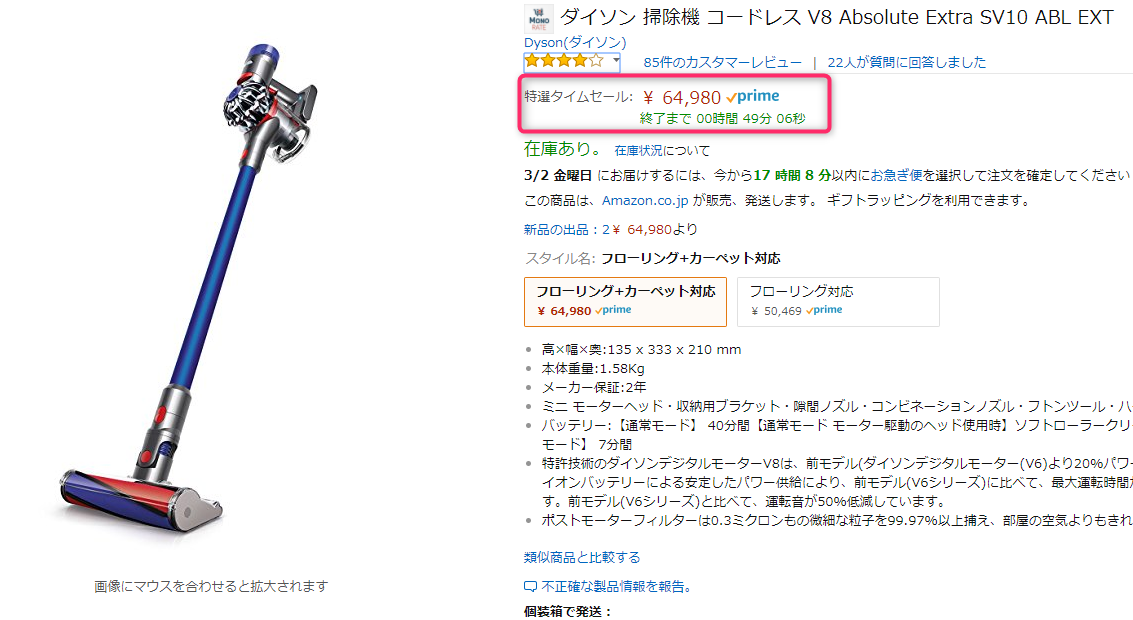The height and width of the screenshot is (620, 1133).
Task: Select フローリング+カーペット対応 style option
Action: [625, 301]
